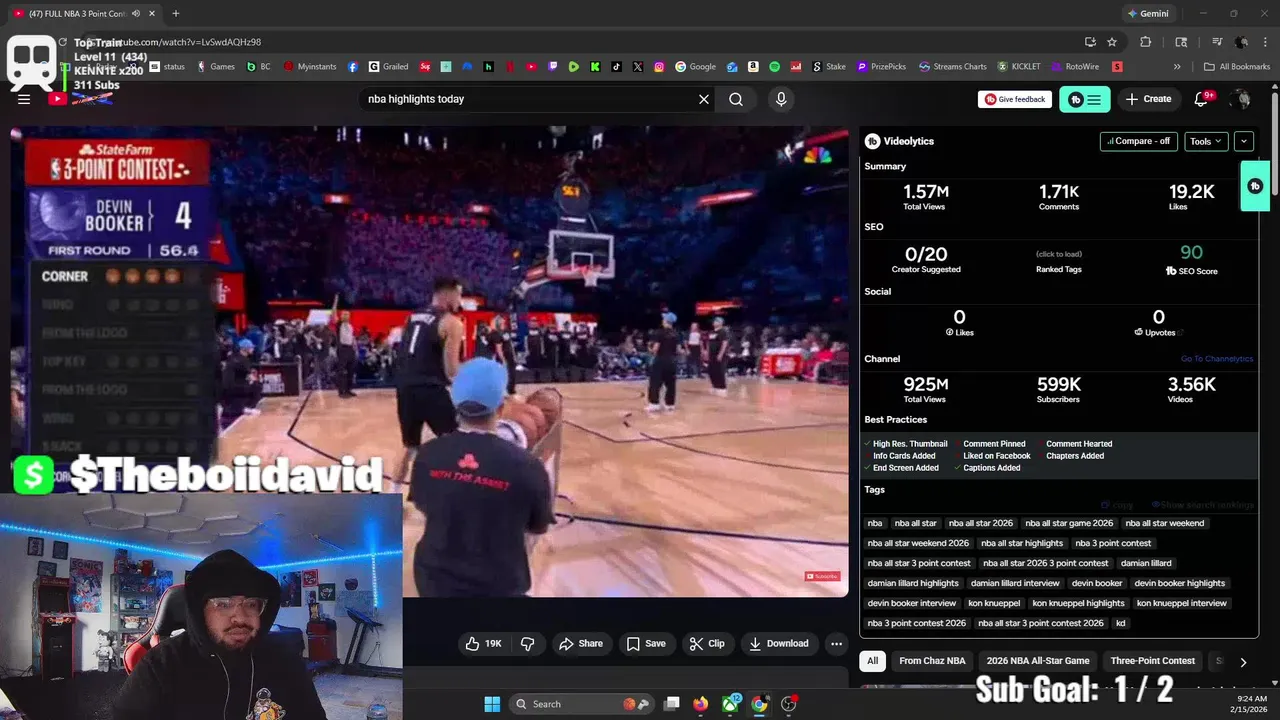
Task: Click the video player to pause
Action: [430, 360]
